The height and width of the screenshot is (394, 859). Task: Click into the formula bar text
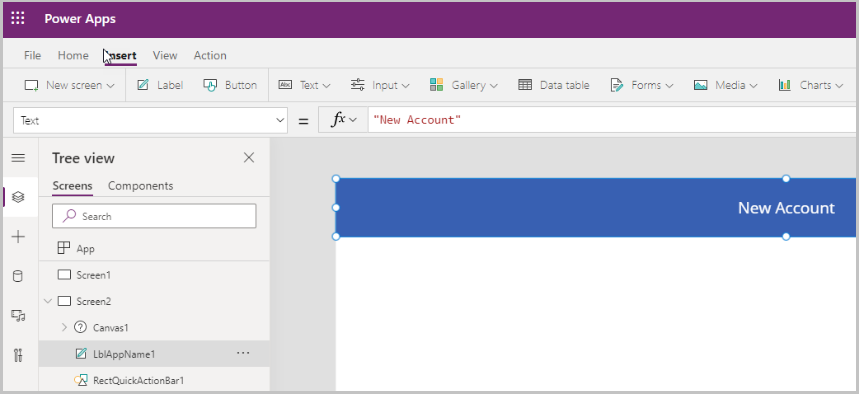417,120
